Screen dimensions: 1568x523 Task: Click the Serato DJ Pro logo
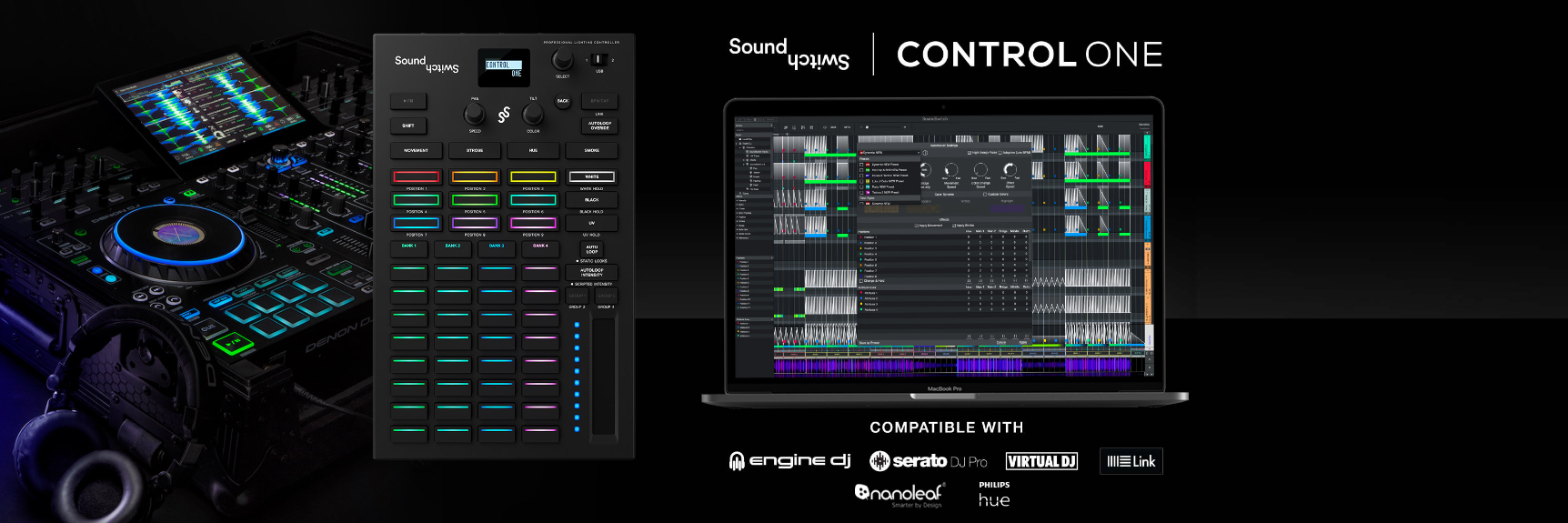click(x=928, y=461)
